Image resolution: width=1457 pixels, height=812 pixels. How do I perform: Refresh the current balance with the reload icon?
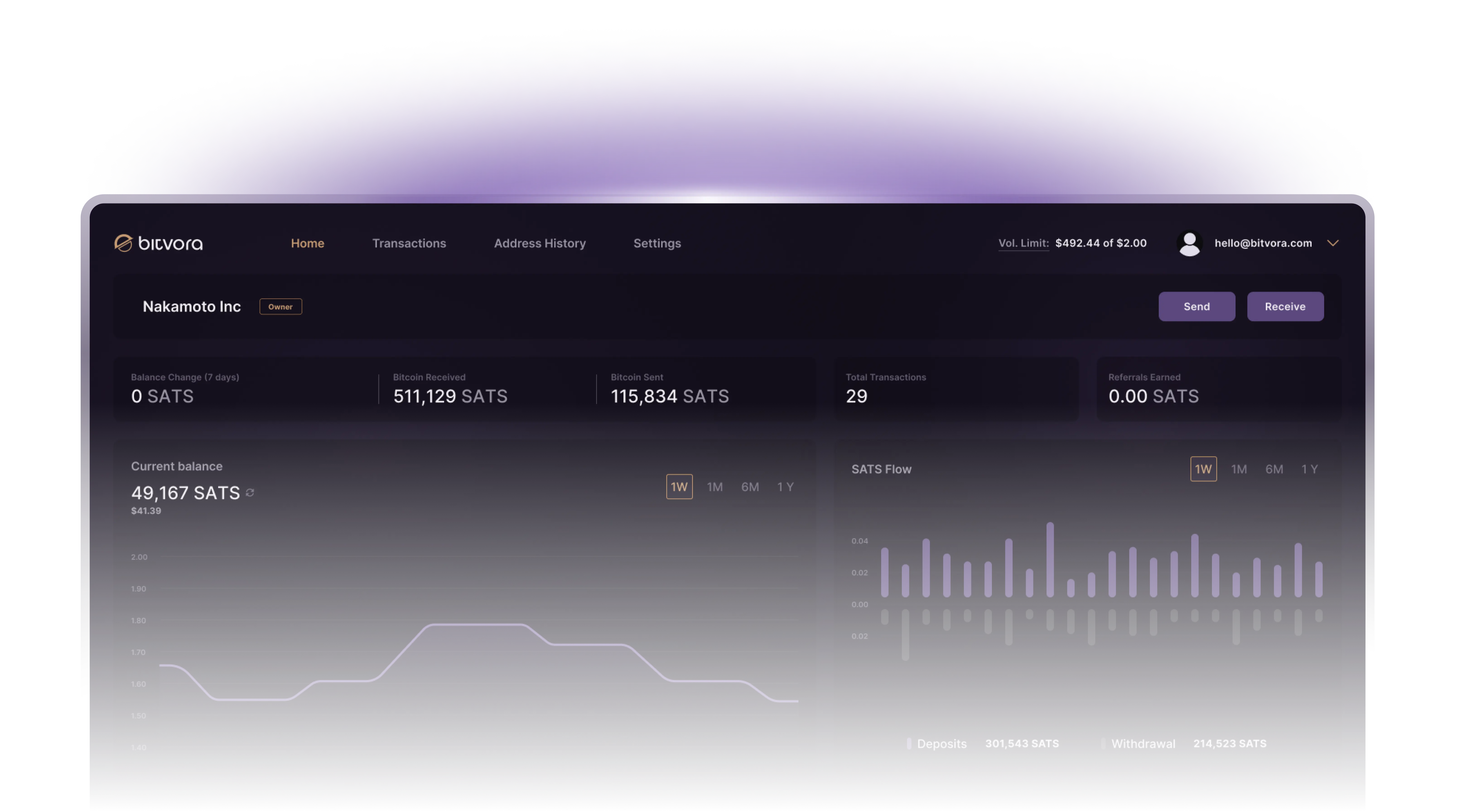[x=250, y=493]
